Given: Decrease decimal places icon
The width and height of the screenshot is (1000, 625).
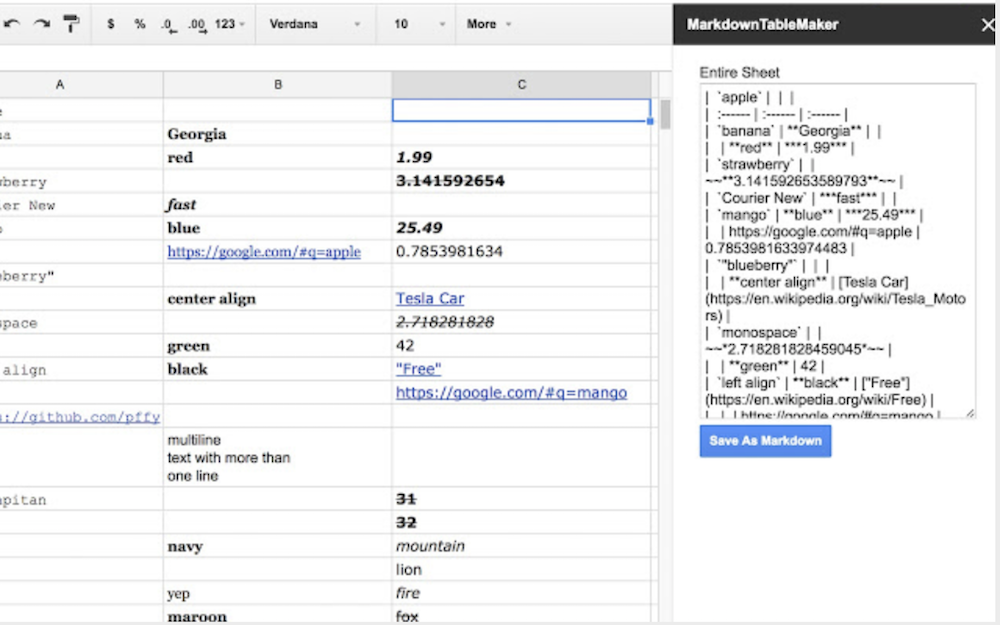Looking at the screenshot, I should [168, 24].
